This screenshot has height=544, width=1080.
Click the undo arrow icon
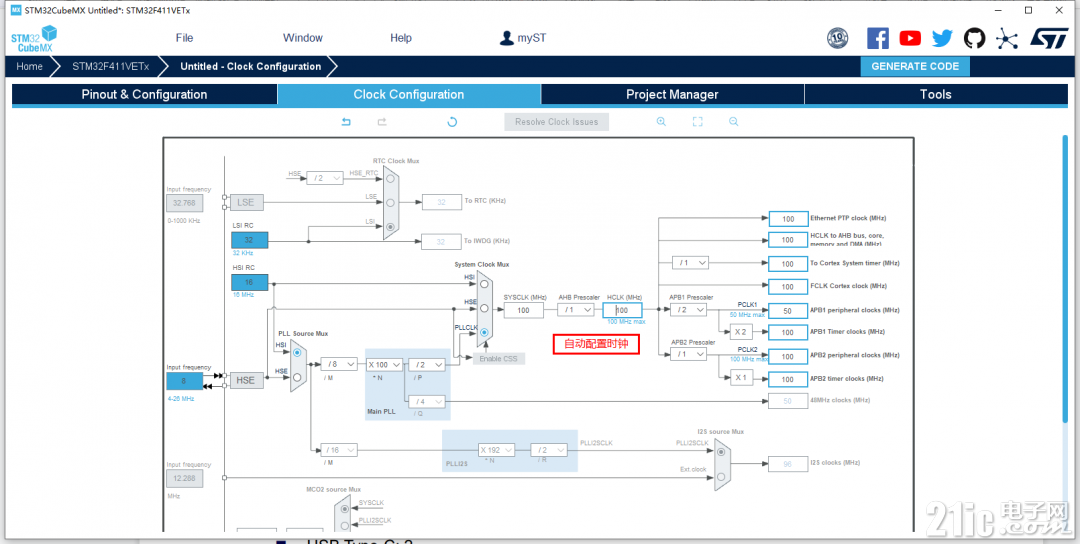346,122
